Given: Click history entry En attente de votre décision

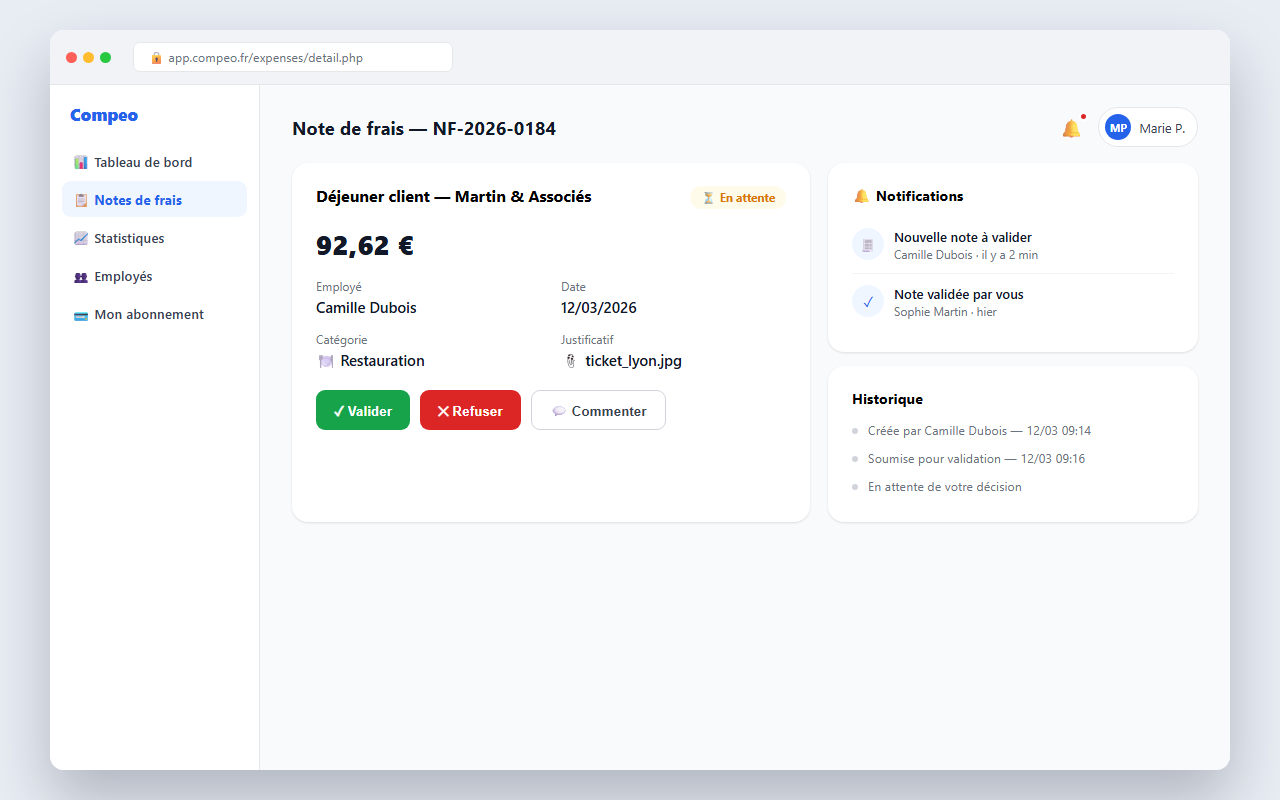Looking at the screenshot, I should tap(945, 487).
